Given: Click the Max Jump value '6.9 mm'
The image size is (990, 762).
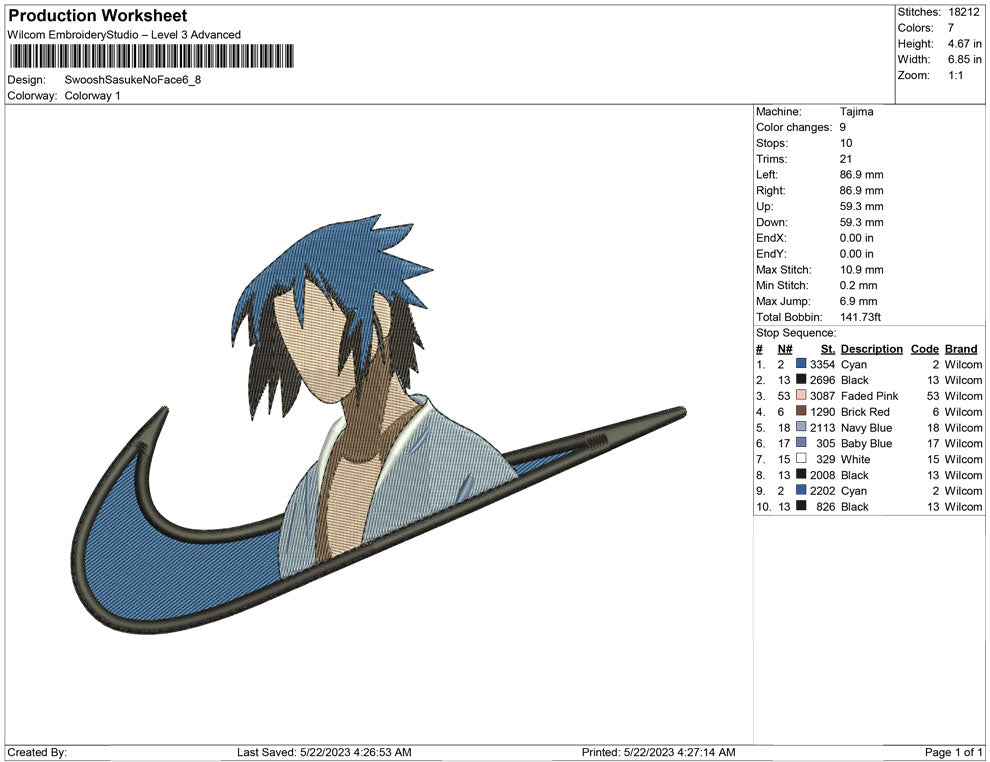Looking at the screenshot, I should click(859, 301).
